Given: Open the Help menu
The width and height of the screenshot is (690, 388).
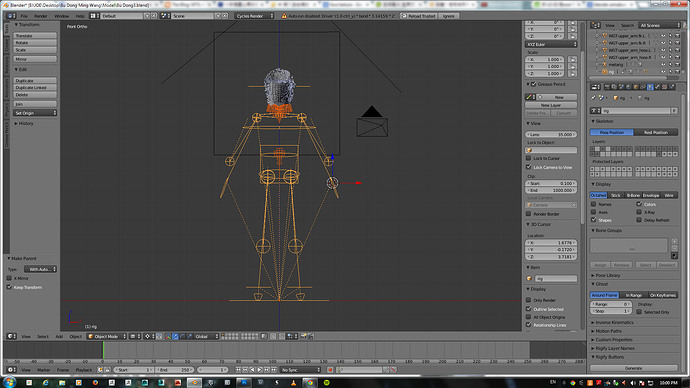Looking at the screenshot, I should pos(80,16).
